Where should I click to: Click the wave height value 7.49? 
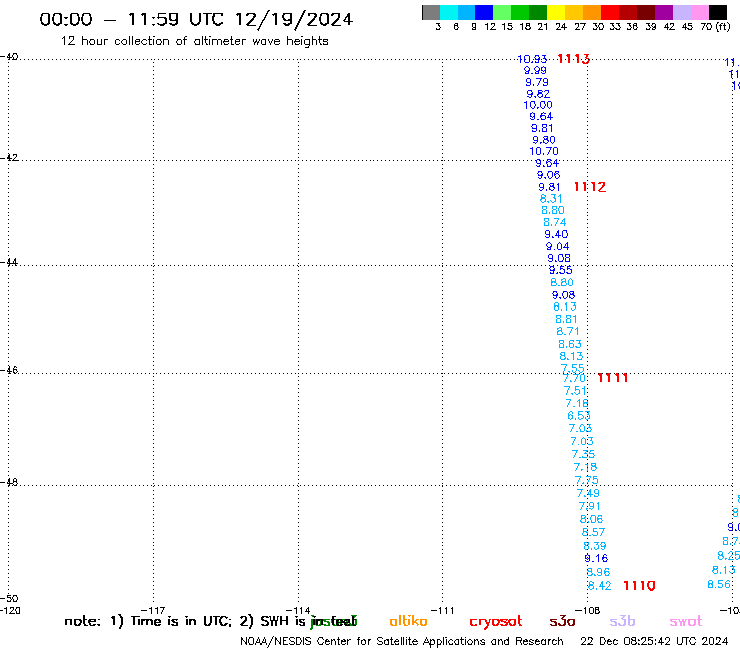pos(588,493)
